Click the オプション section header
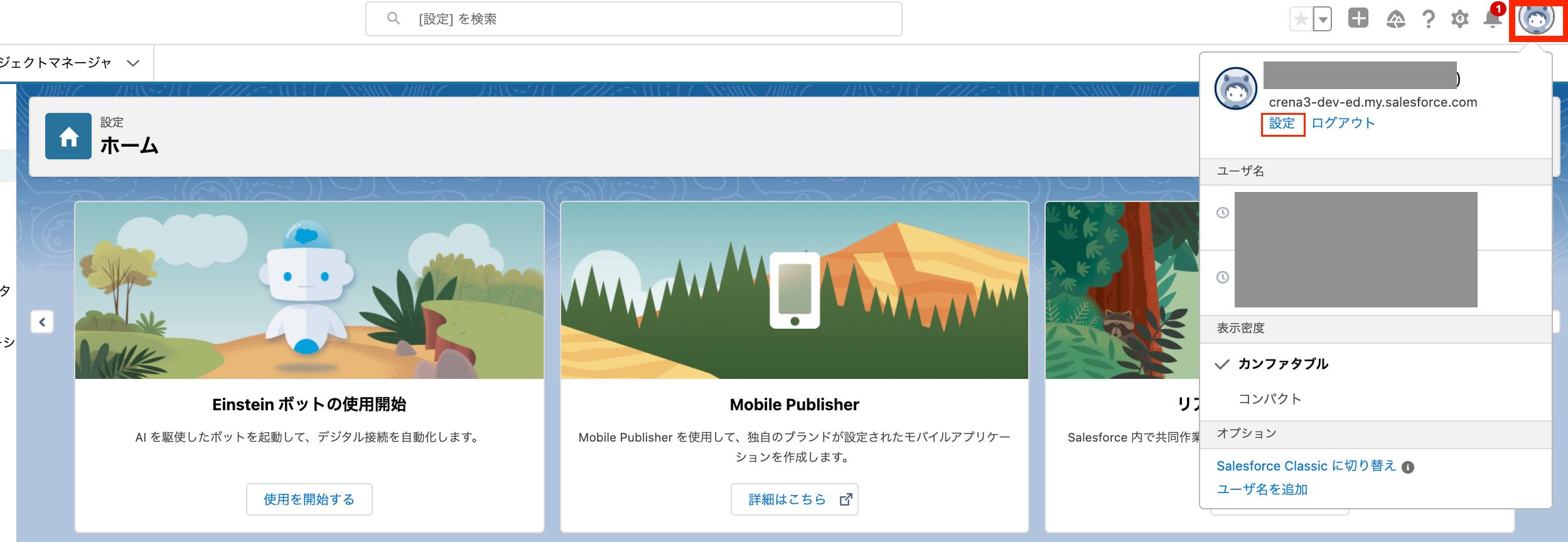 (1376, 433)
